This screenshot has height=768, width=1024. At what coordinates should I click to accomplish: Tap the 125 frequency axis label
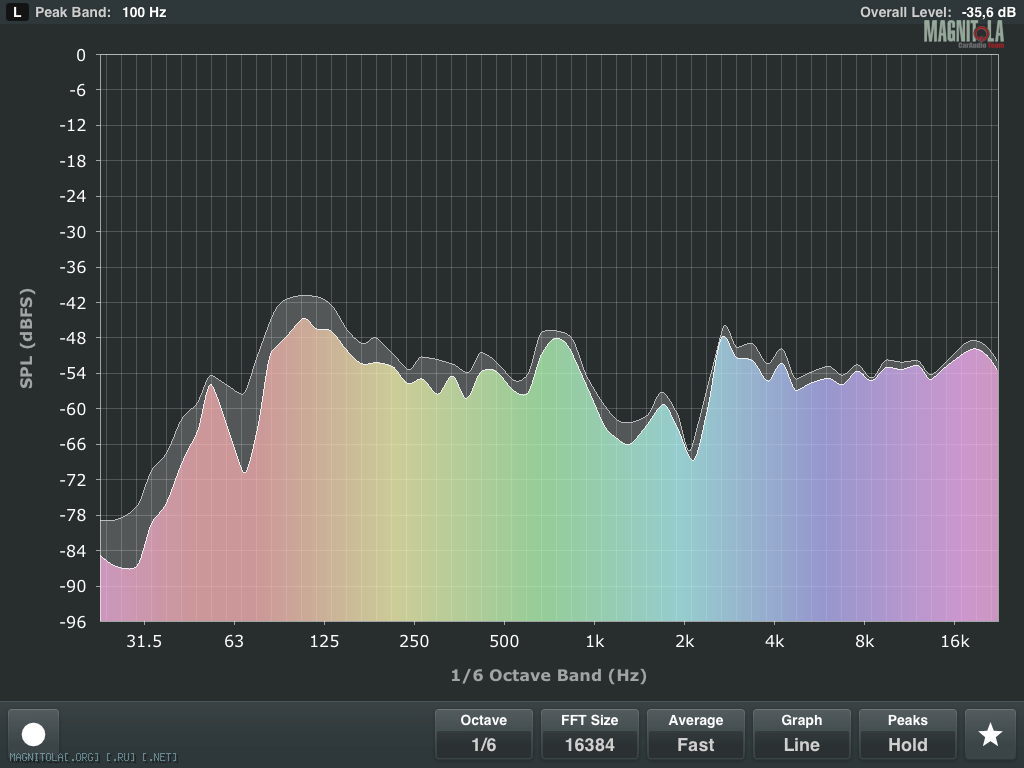click(x=324, y=641)
